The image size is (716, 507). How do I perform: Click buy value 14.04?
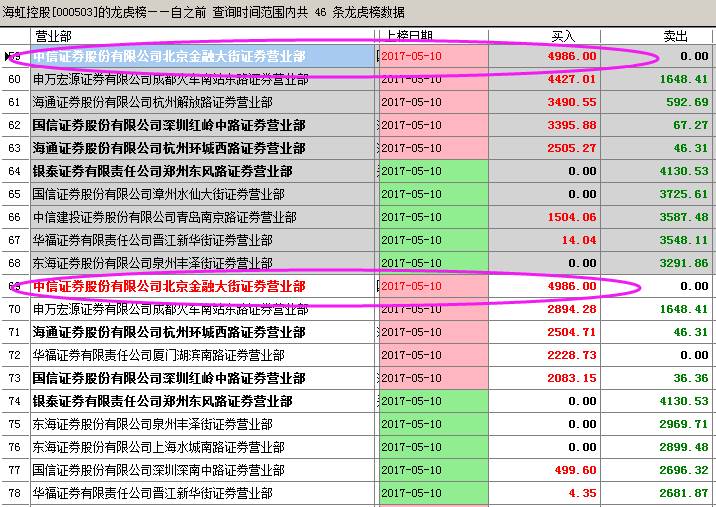579,240
